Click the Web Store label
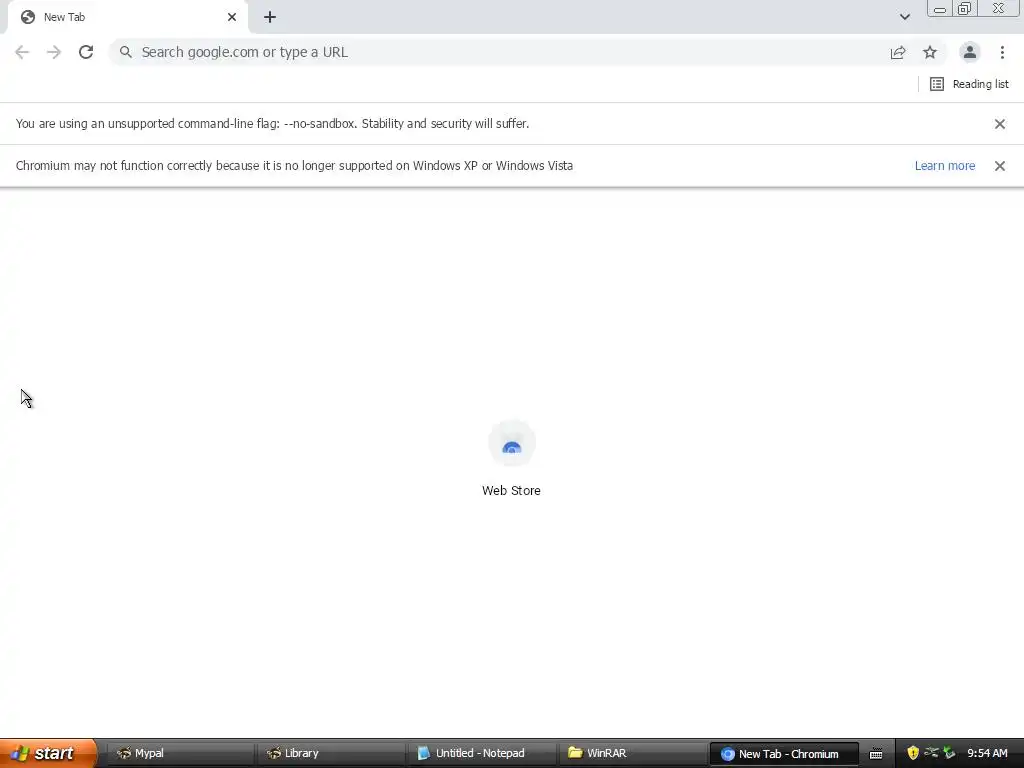Viewport: 1024px width, 768px height. click(x=511, y=490)
